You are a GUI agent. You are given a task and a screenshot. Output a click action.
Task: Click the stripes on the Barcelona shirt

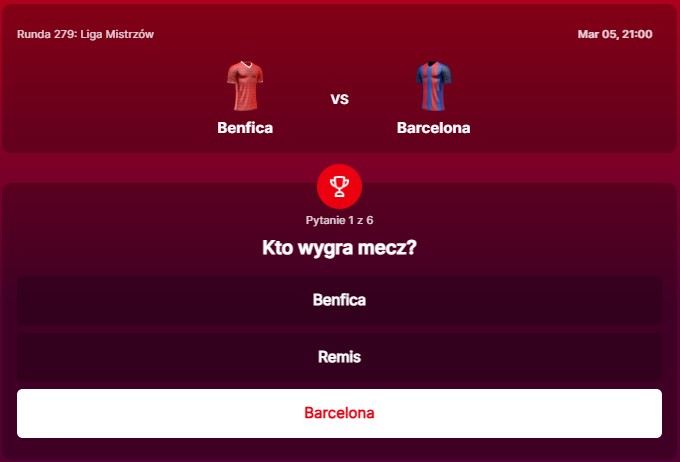pyautogui.click(x=433, y=92)
